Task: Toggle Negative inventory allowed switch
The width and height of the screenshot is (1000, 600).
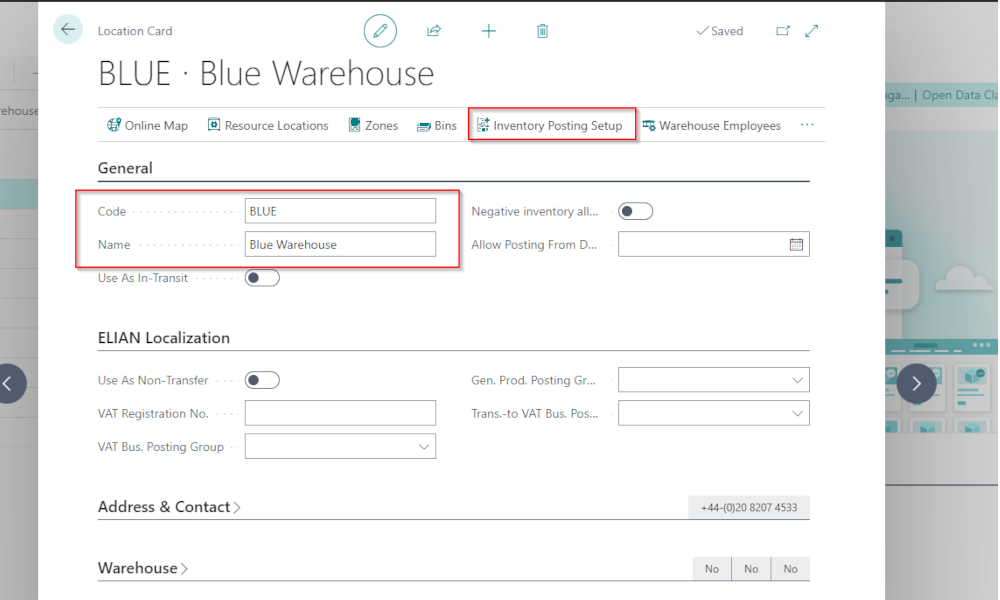Action: [x=635, y=211]
